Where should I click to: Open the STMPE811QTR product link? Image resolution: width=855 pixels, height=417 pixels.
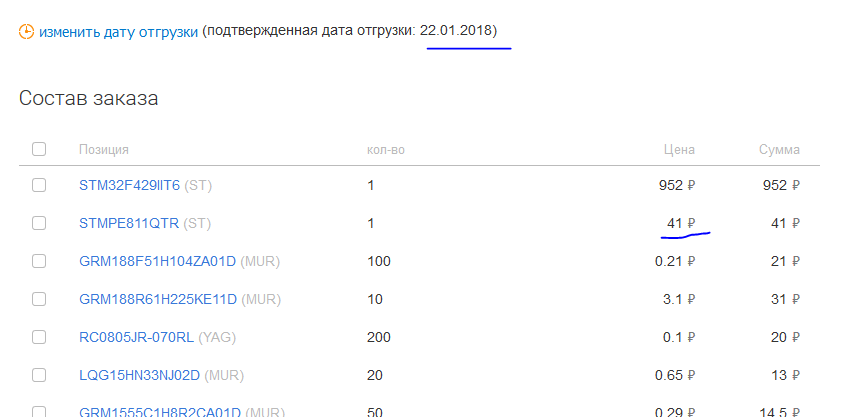pyautogui.click(x=129, y=223)
